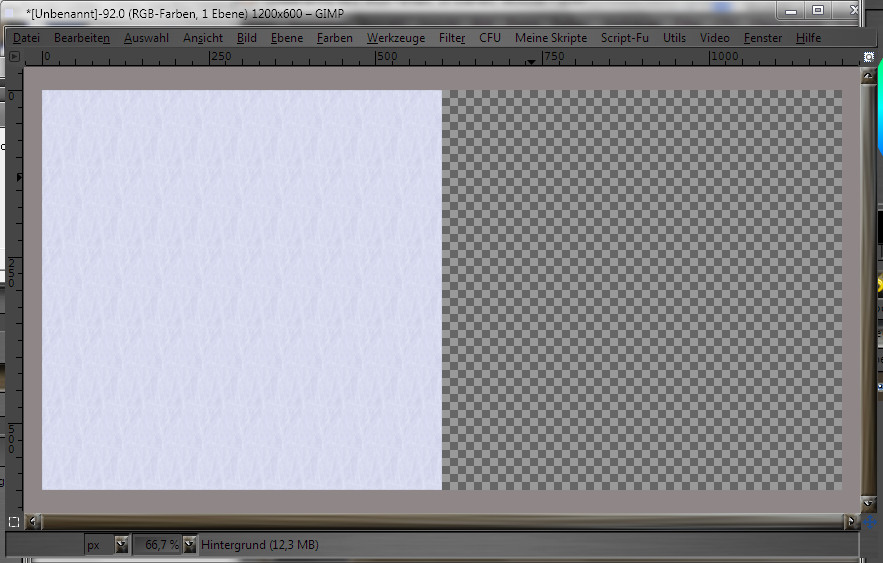This screenshot has height=563, width=883.
Task: Open the Farben menu
Action: (334, 38)
